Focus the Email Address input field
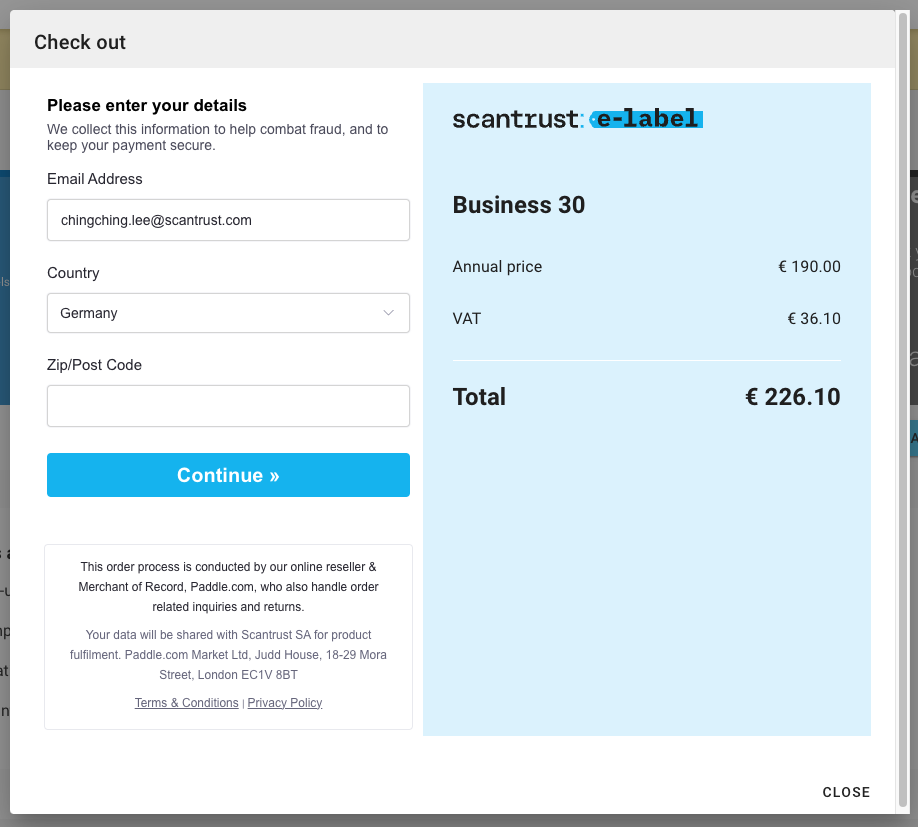Viewport: 918px width, 827px height. (228, 220)
